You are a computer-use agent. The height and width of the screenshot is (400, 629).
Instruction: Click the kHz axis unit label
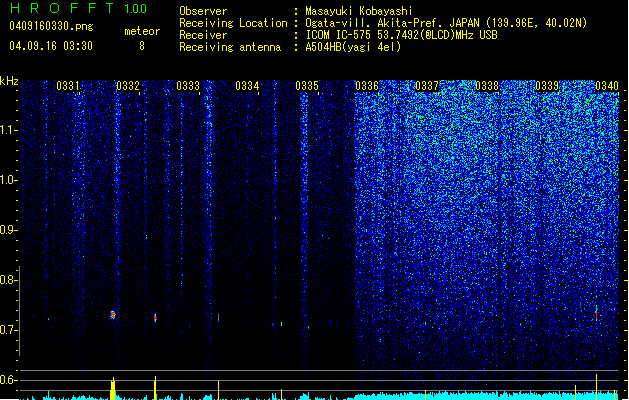click(x=9, y=81)
